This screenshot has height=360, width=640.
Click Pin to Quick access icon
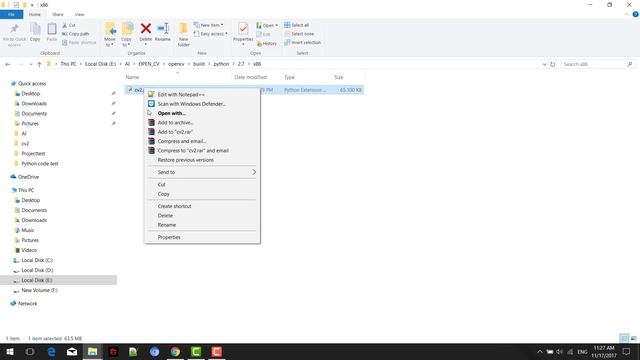14,29
